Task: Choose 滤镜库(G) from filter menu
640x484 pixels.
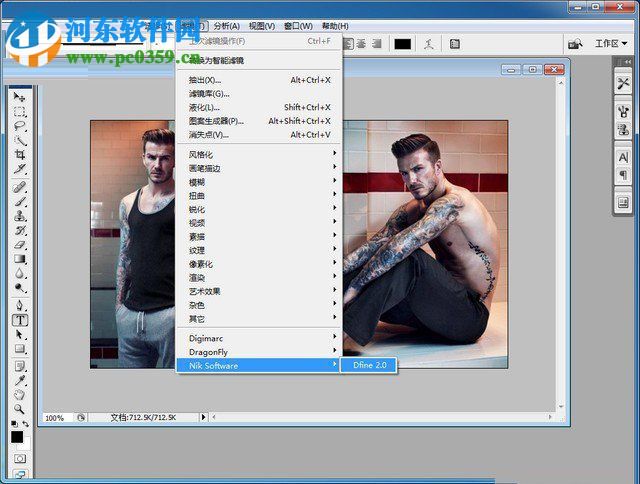Action: point(259,94)
